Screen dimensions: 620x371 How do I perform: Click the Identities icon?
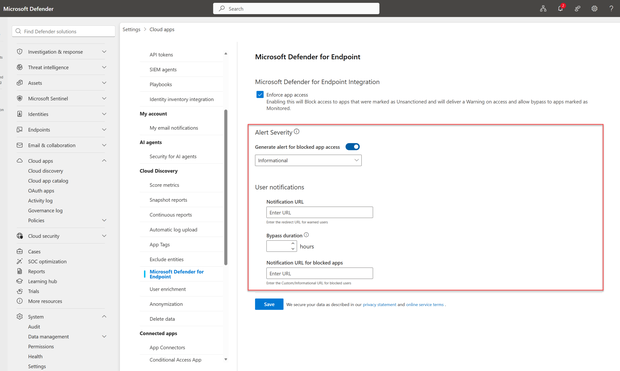click(19, 114)
